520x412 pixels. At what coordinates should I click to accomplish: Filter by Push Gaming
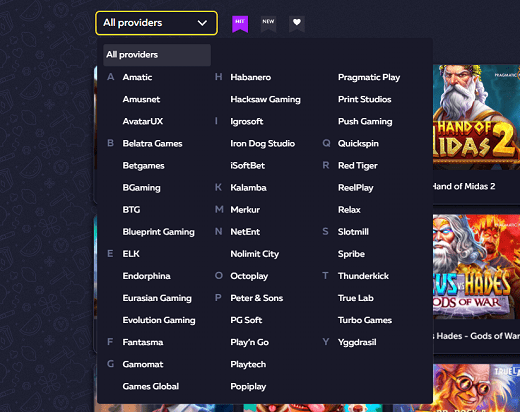coord(365,121)
